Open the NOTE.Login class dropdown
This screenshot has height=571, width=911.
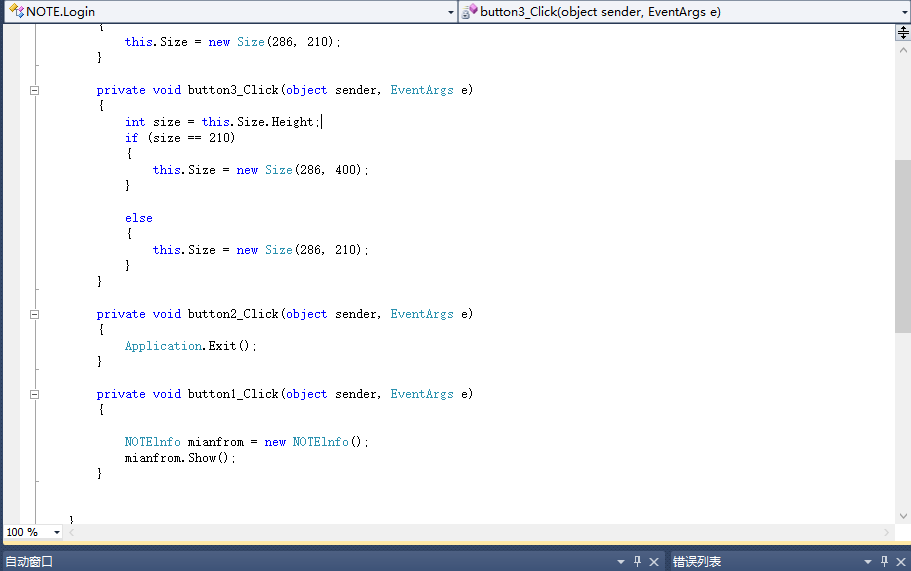pyautogui.click(x=451, y=12)
